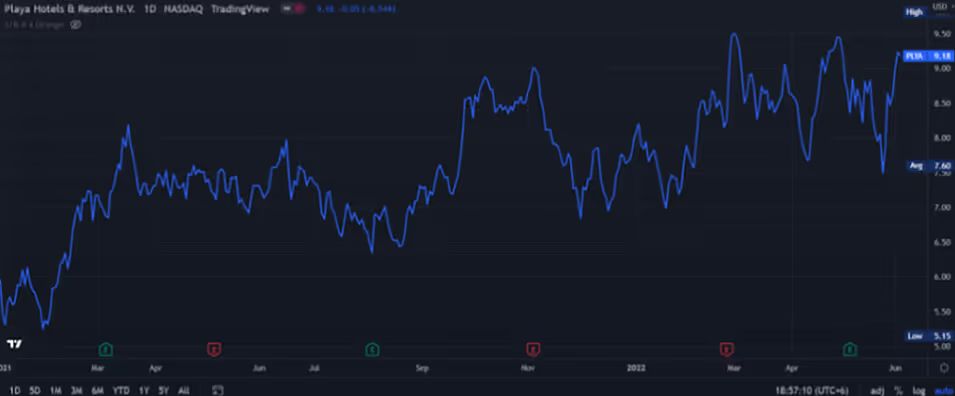
Task: Open the green earnings marker near March 2021
Action: (106, 349)
